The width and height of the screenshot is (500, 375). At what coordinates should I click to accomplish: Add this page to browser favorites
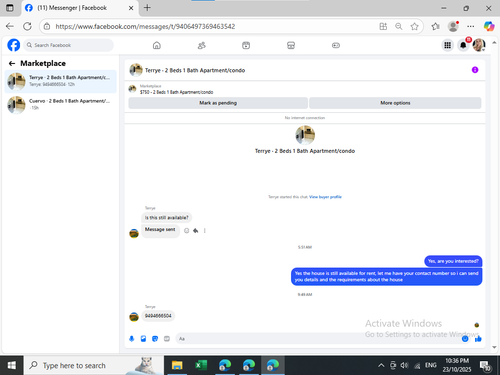(414, 26)
